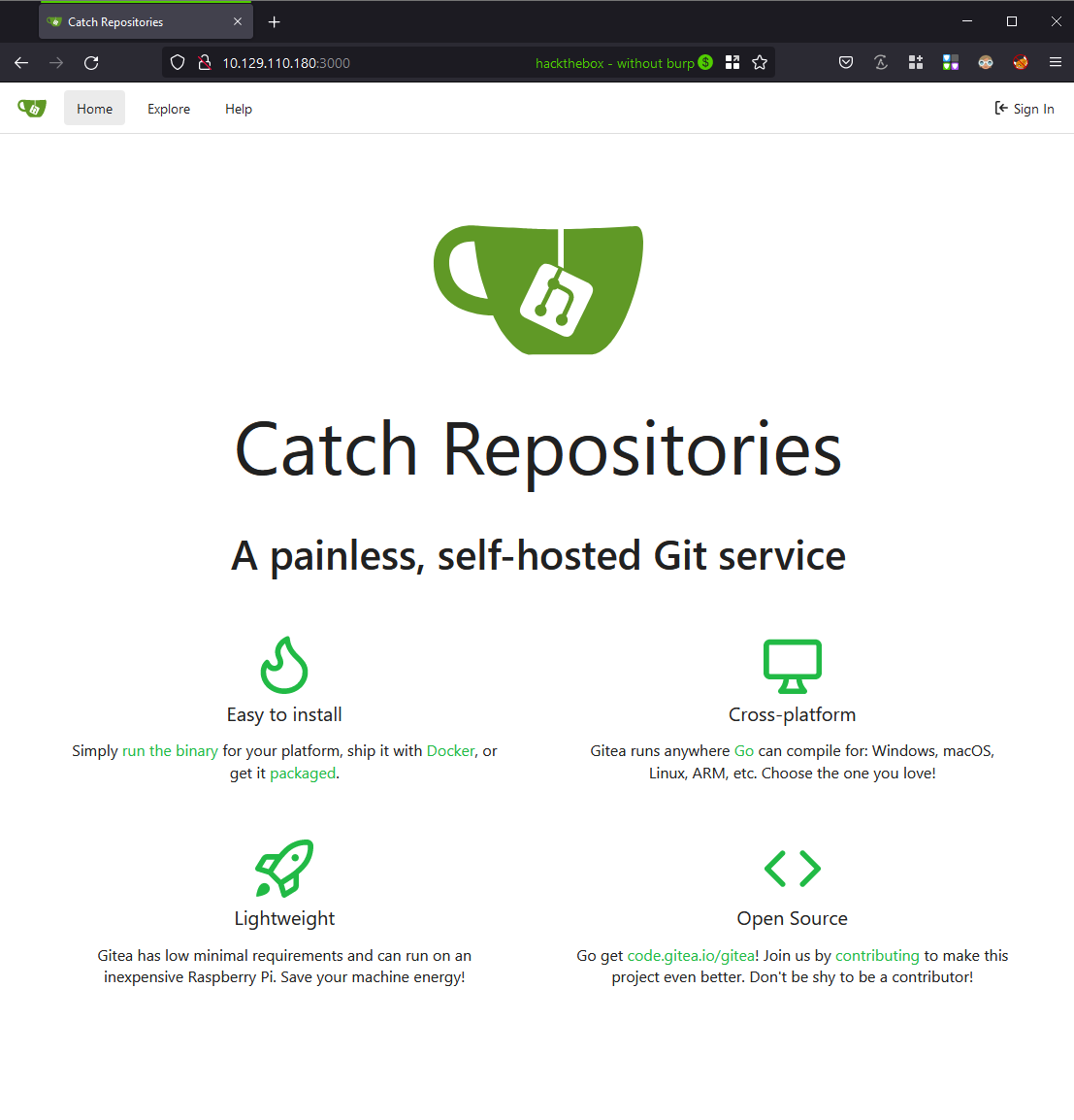Open the Explore menu item

169,109
